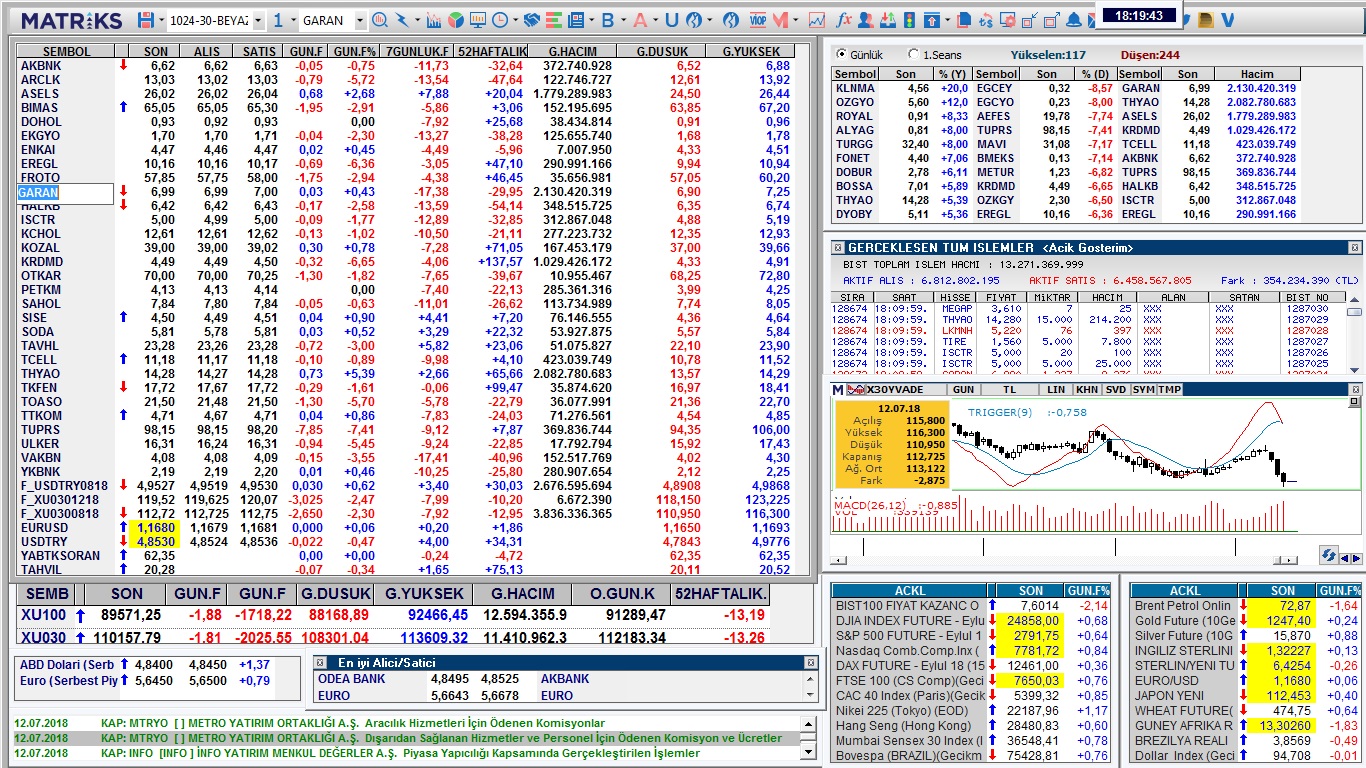Image resolution: width=1366 pixels, height=768 pixels.
Task: Click the Hacim column header in top-right panel
Action: click(1257, 74)
